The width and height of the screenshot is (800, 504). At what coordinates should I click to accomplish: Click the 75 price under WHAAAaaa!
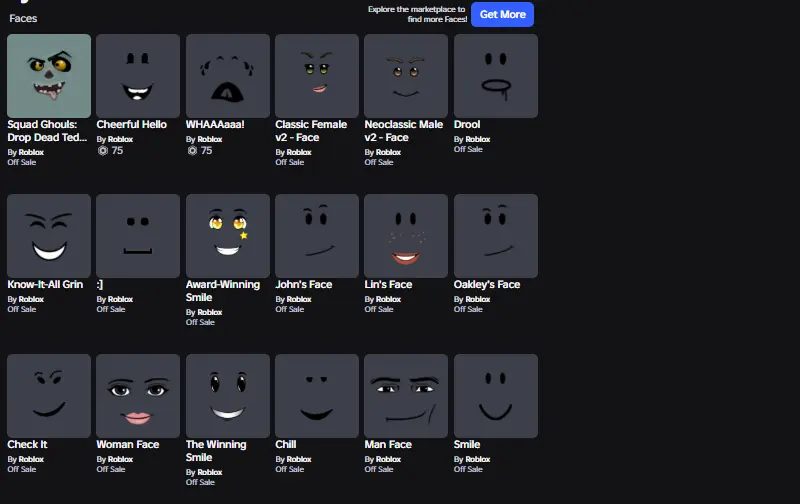coord(206,150)
